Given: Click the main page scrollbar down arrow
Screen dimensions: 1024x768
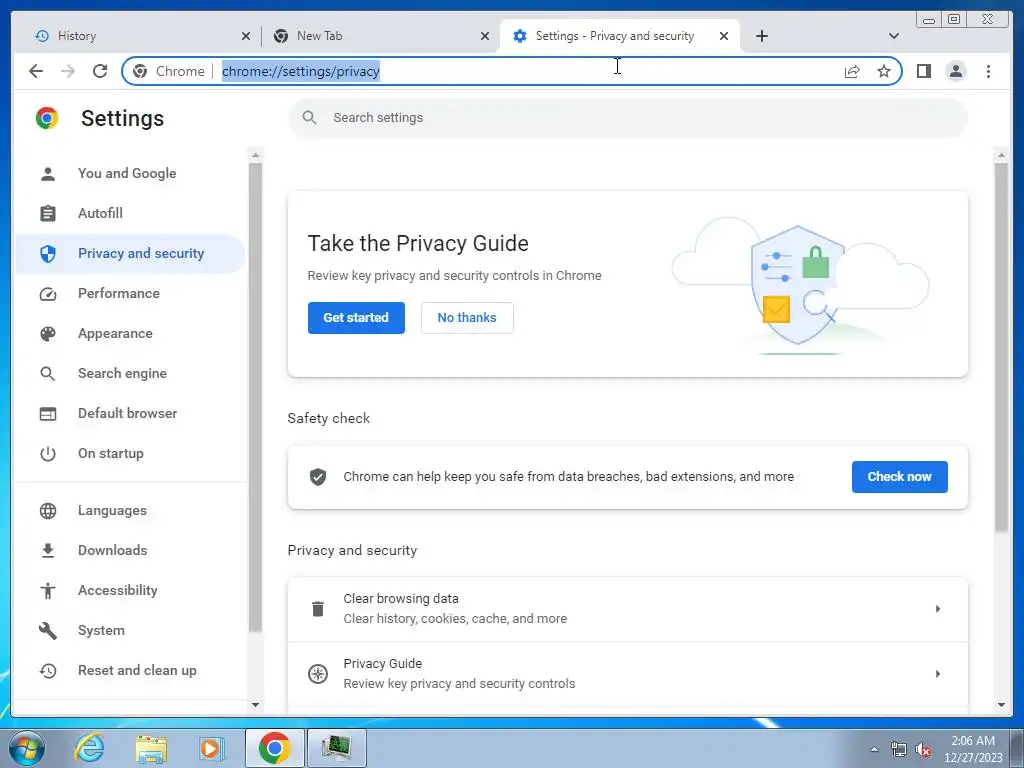Looking at the screenshot, I should pyautogui.click(x=1001, y=705).
